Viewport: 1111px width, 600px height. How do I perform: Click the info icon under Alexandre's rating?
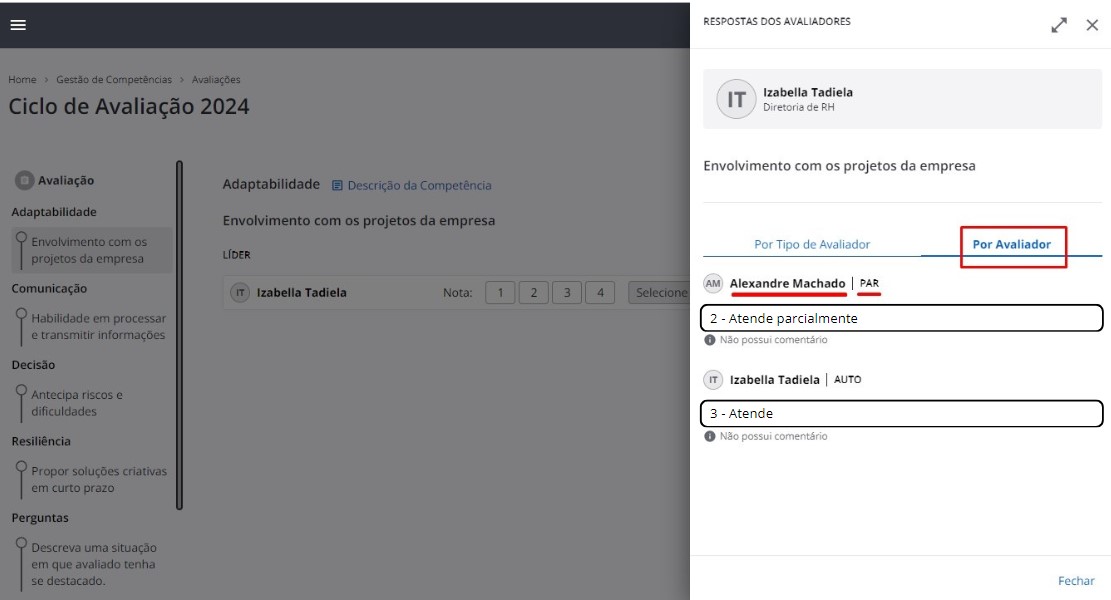pyautogui.click(x=710, y=337)
